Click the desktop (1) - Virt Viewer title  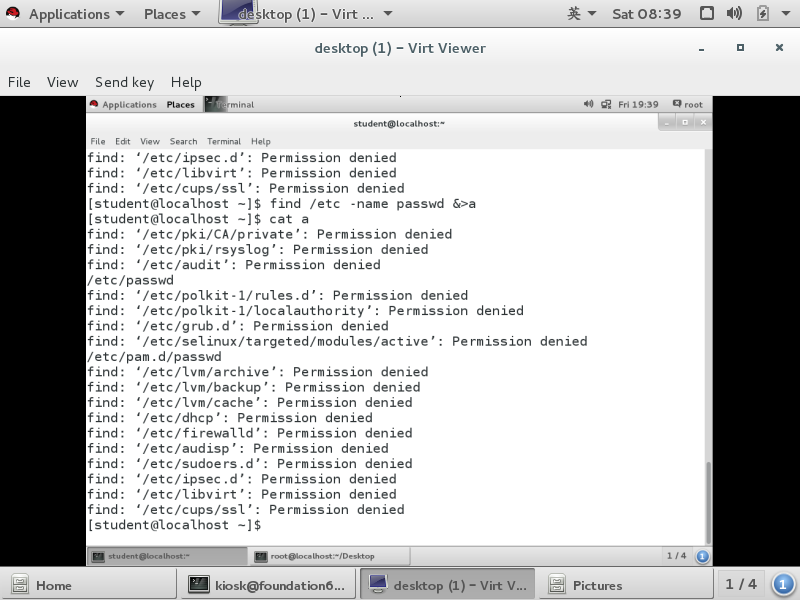coord(400,48)
